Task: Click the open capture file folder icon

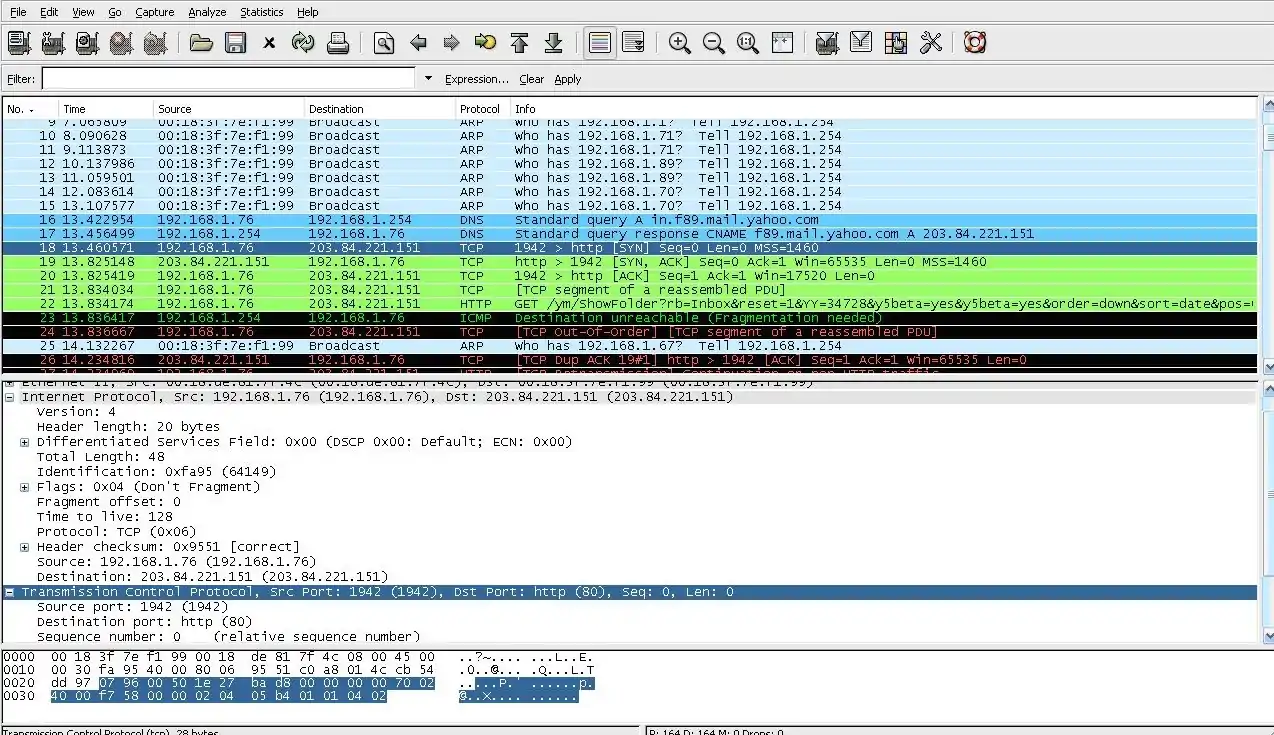Action: pos(201,43)
